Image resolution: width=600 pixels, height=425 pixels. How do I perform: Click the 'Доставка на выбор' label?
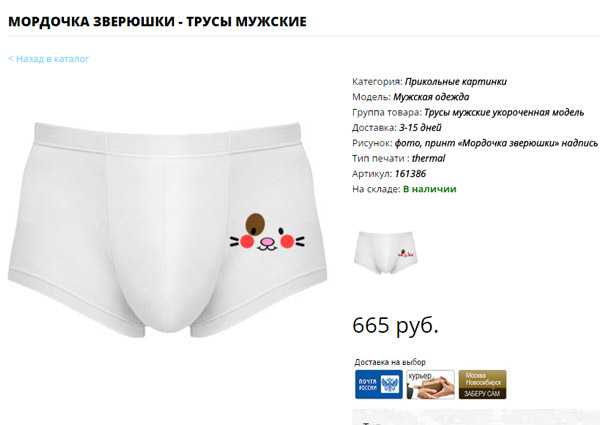pos(390,362)
